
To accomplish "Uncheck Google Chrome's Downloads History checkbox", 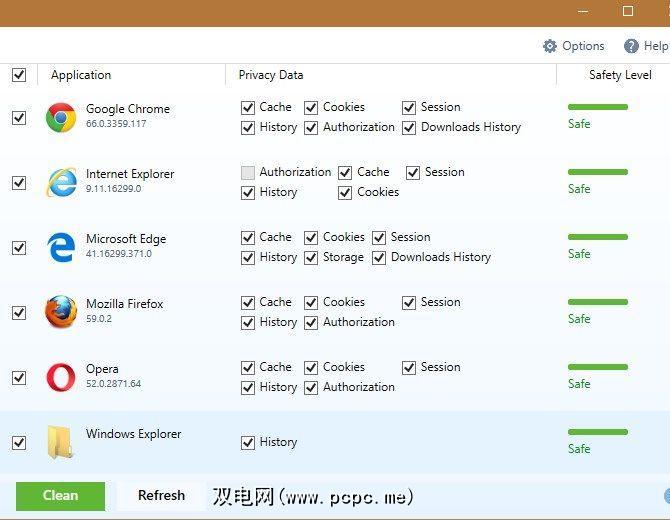I will tap(409, 128).
